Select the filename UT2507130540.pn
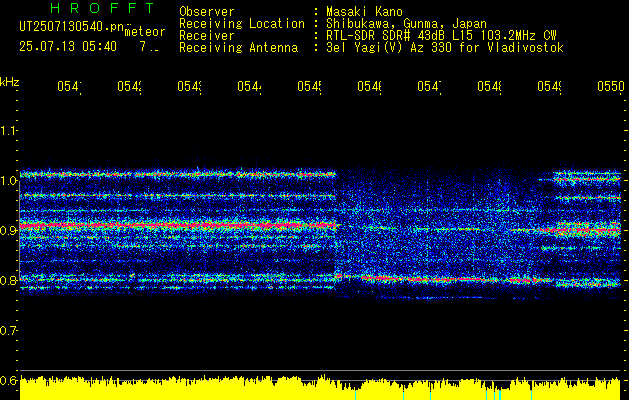This screenshot has width=629, height=400. (x=72, y=26)
